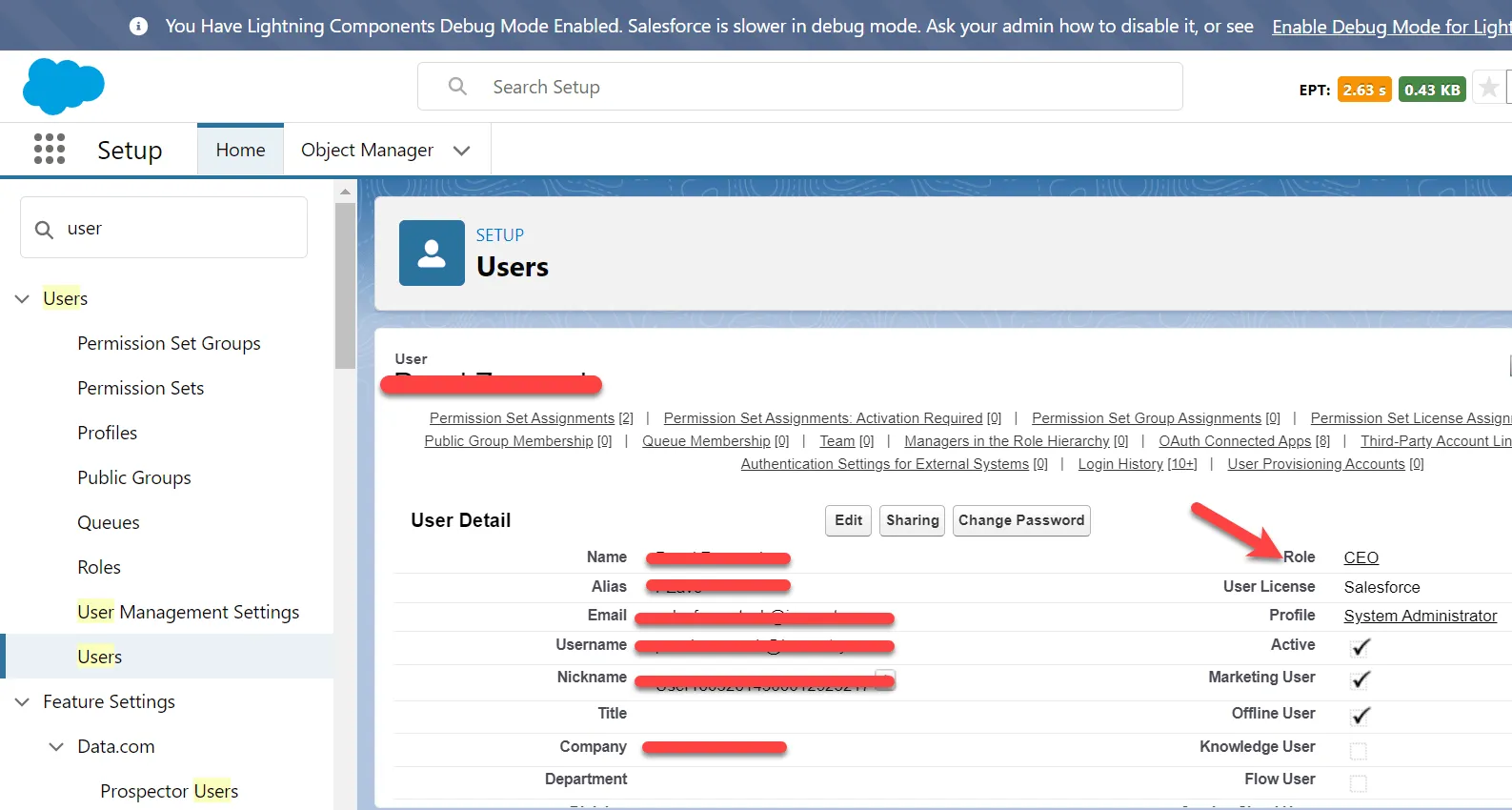The width and height of the screenshot is (1512, 810).
Task: Click the Salesforce cloud logo
Action: click(x=63, y=86)
